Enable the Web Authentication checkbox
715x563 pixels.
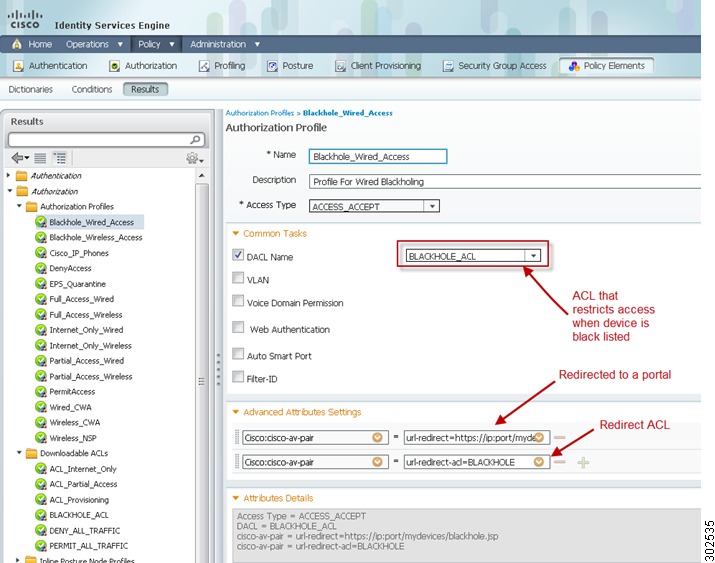click(x=238, y=327)
